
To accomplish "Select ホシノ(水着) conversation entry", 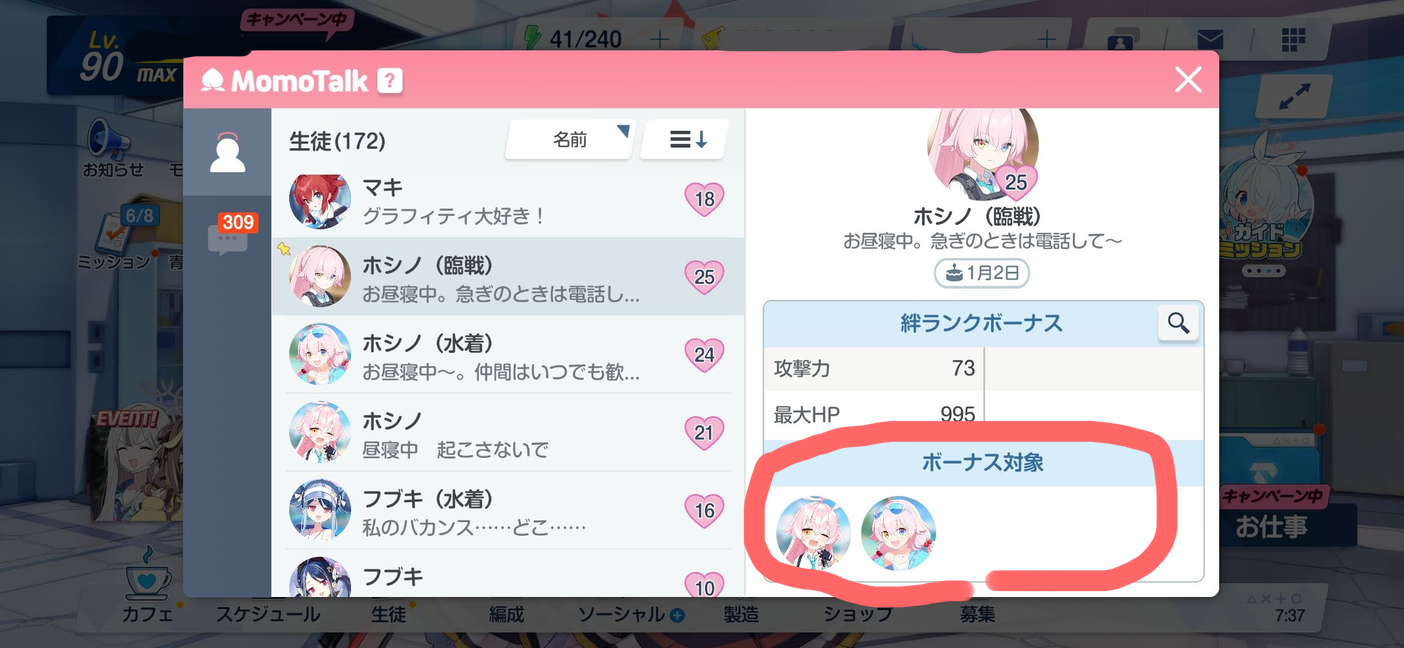I will click(508, 355).
